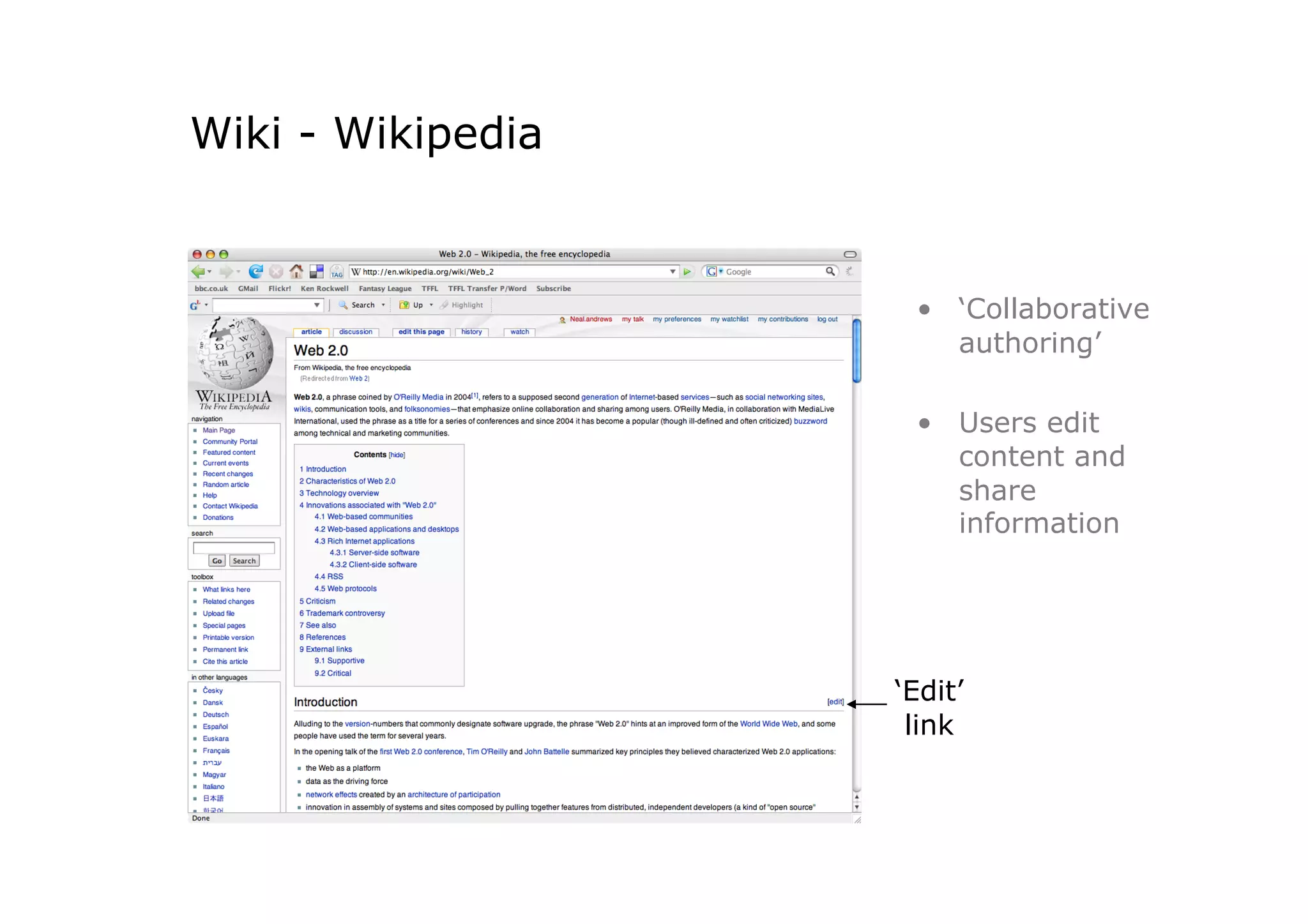Click the scrollbar up arrow
The width and height of the screenshot is (1308, 924).
click(x=856, y=797)
